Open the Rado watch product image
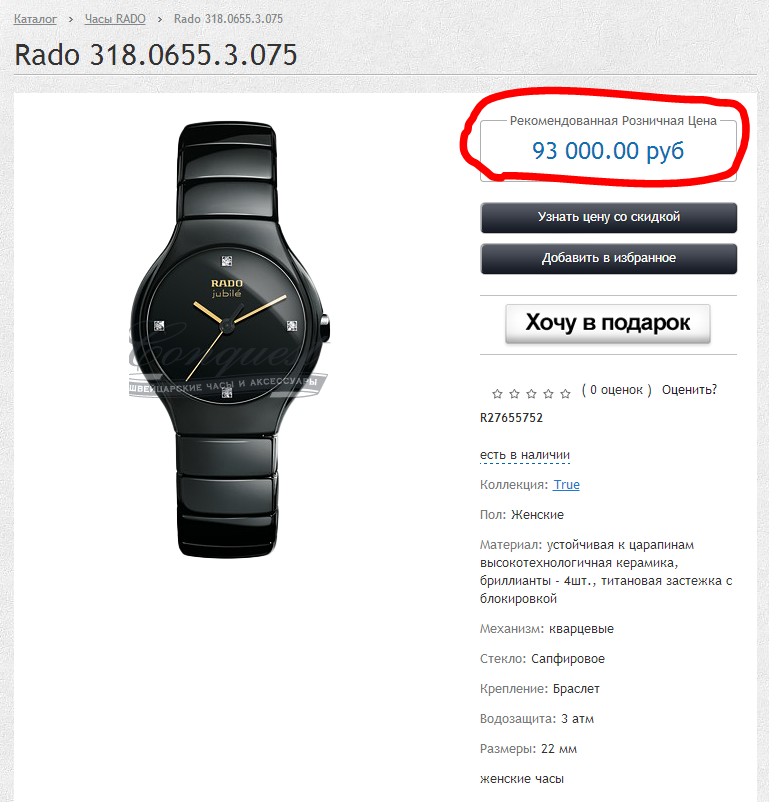The width and height of the screenshot is (769, 802). point(228,340)
